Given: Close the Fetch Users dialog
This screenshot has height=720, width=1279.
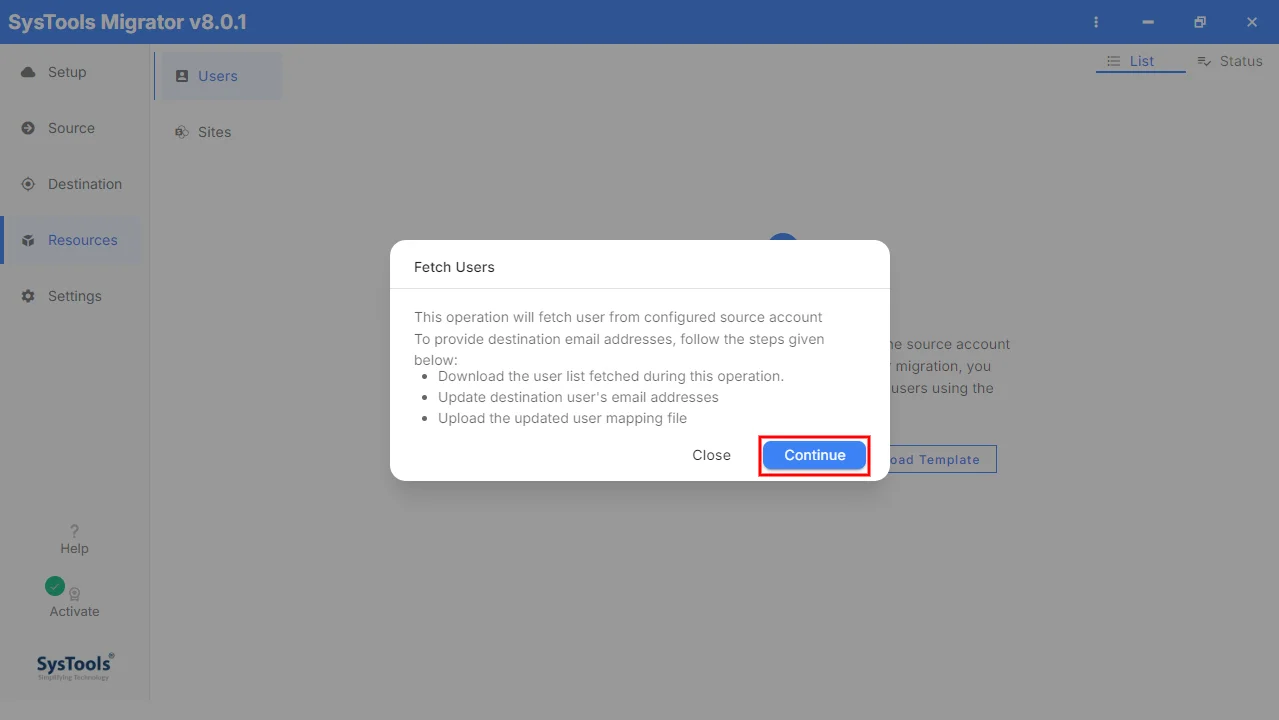Looking at the screenshot, I should tap(711, 455).
